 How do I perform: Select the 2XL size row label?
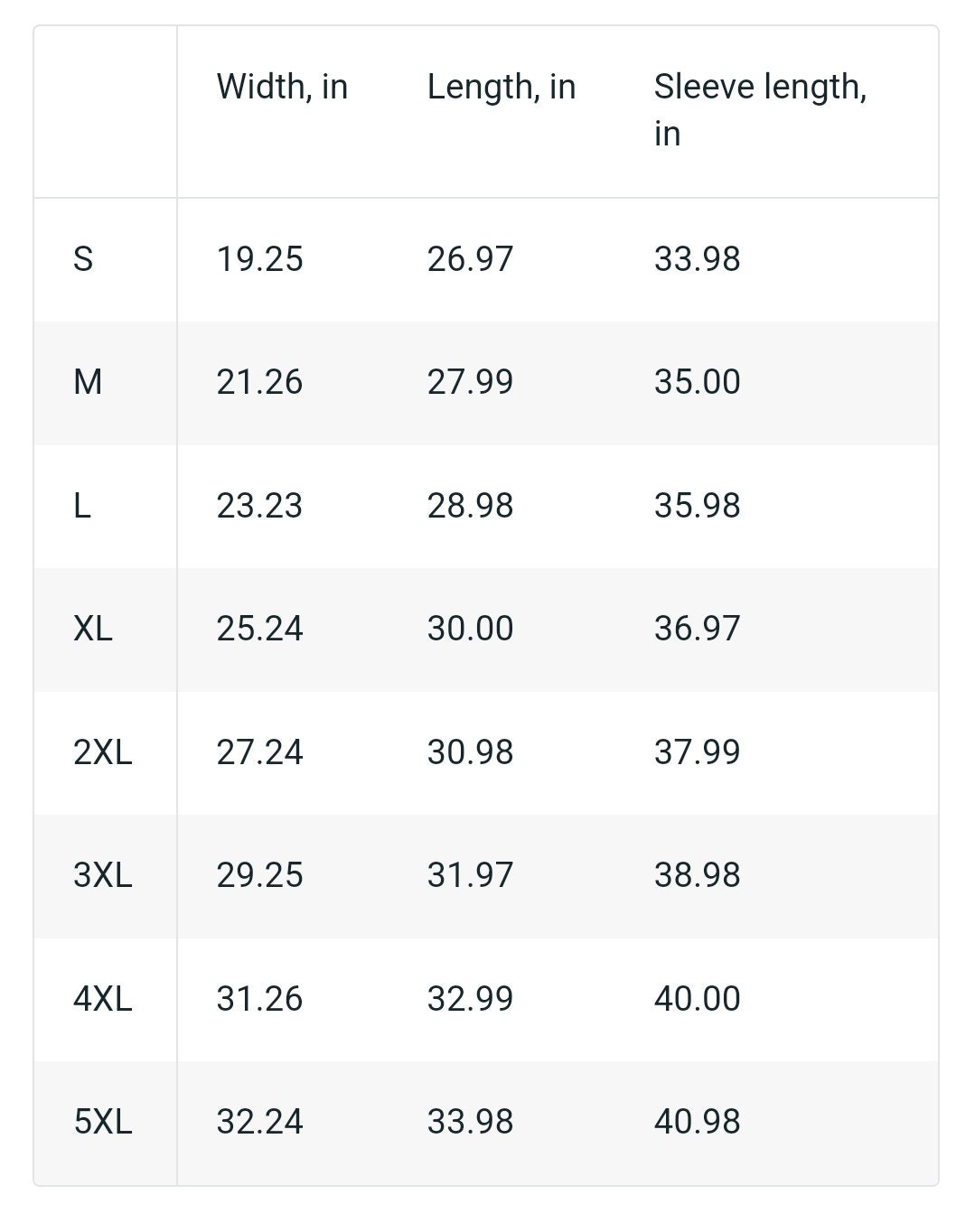point(103,752)
